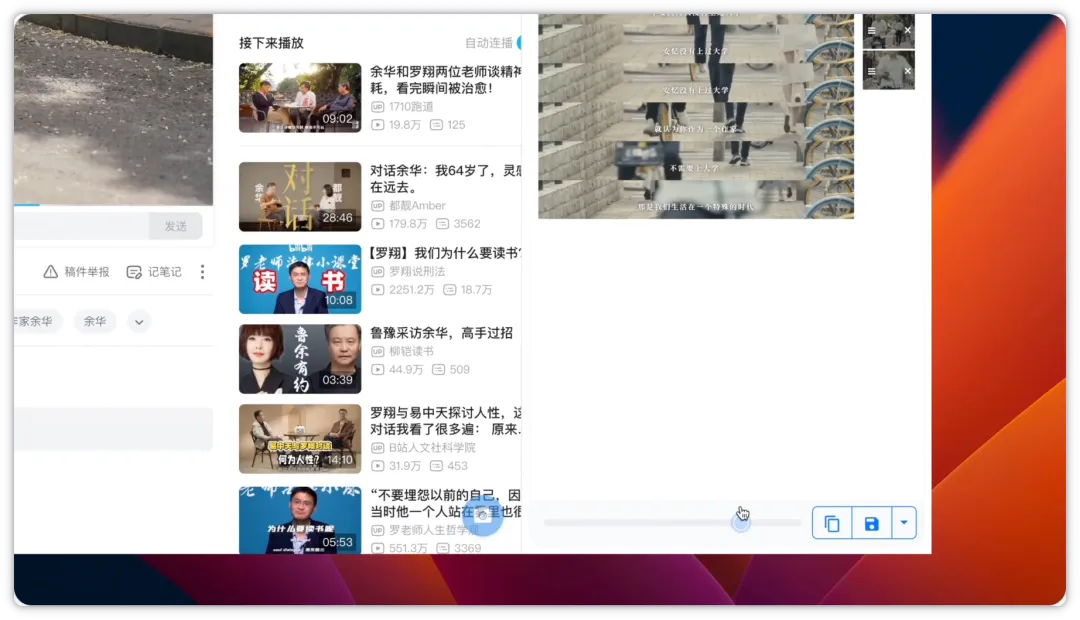Click hamburger handle on second captured frame thumbnail
The width and height of the screenshot is (1080, 620).
click(x=871, y=71)
